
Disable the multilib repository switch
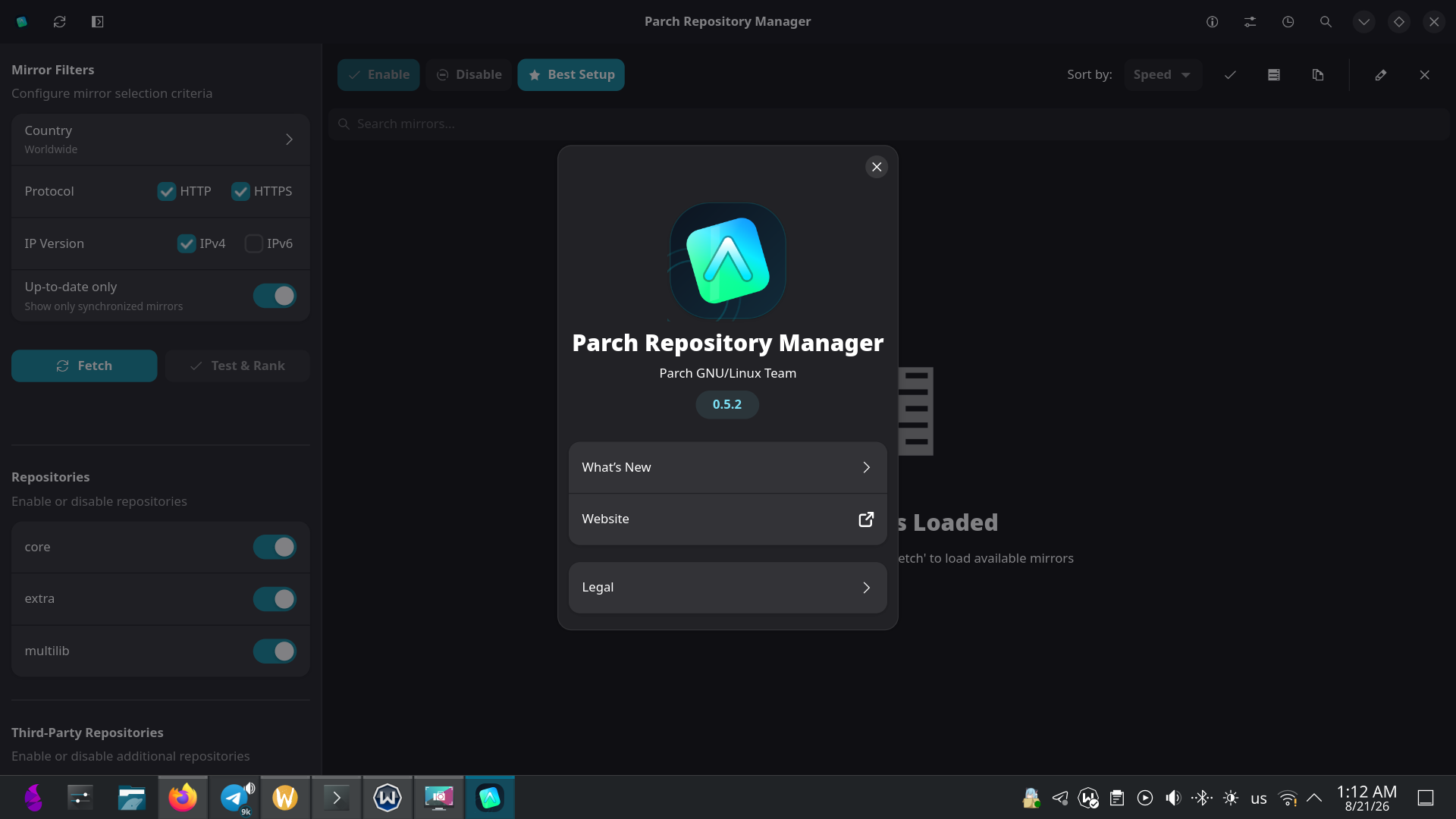click(275, 651)
